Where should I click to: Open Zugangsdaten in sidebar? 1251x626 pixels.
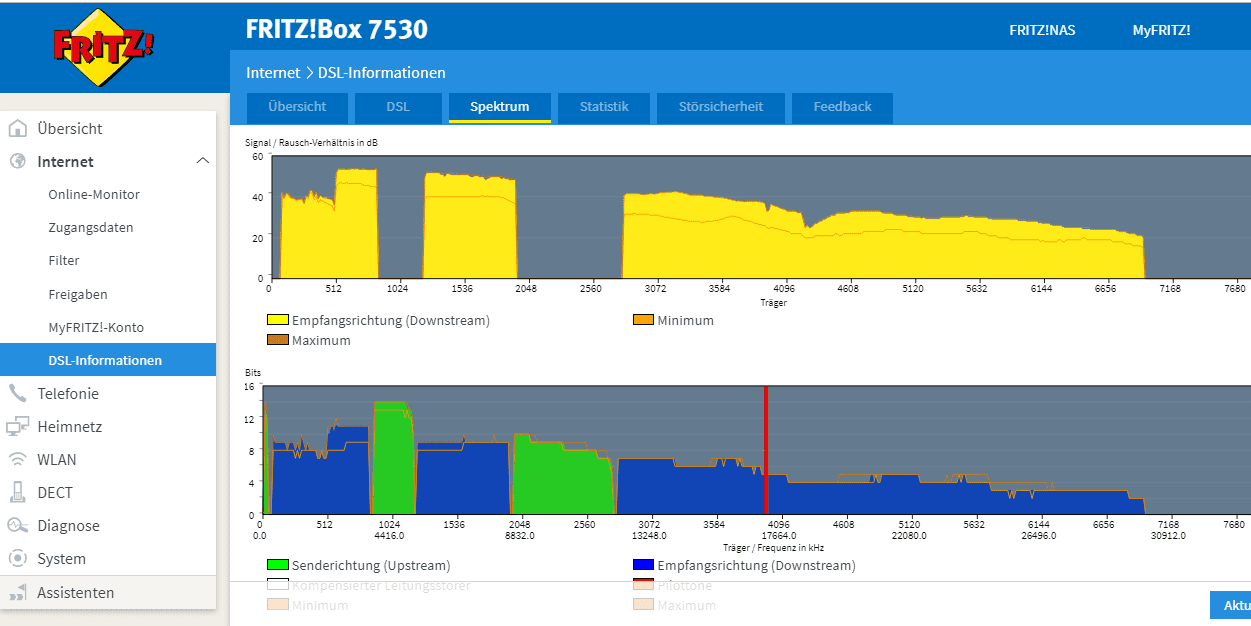click(x=91, y=227)
